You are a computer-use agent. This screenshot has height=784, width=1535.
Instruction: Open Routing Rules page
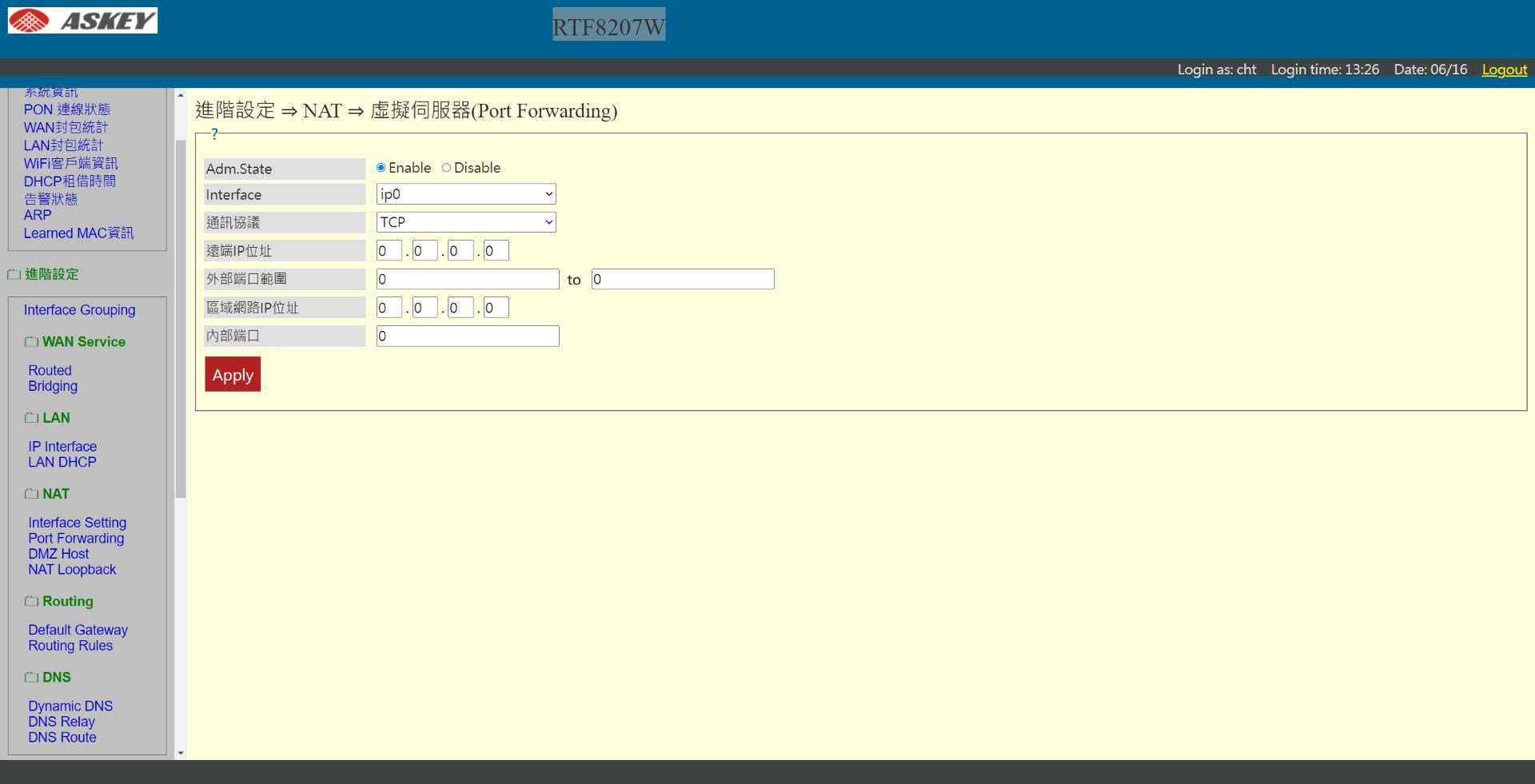(70, 646)
